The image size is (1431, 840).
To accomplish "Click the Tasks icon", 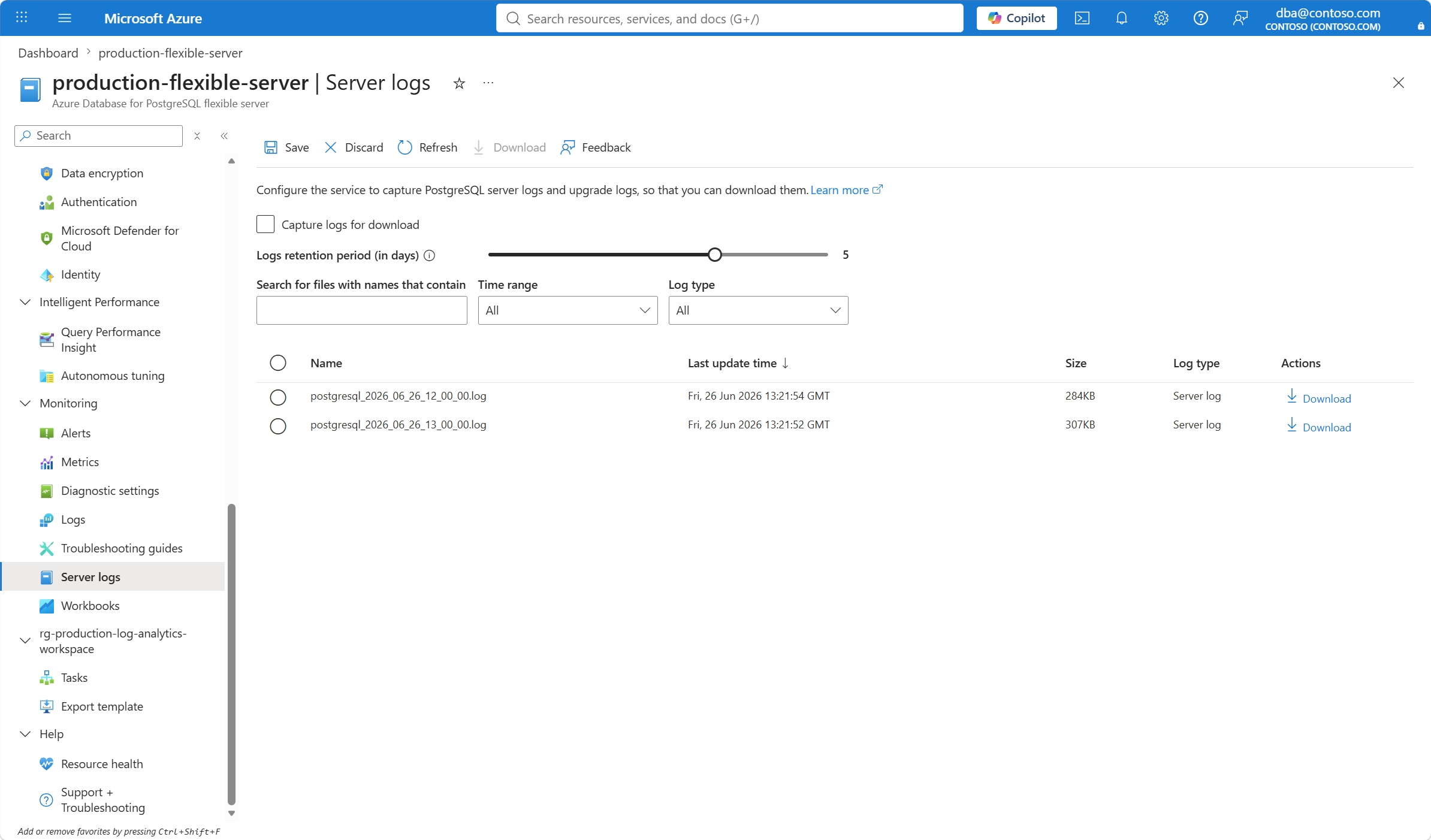I will [x=46, y=678].
